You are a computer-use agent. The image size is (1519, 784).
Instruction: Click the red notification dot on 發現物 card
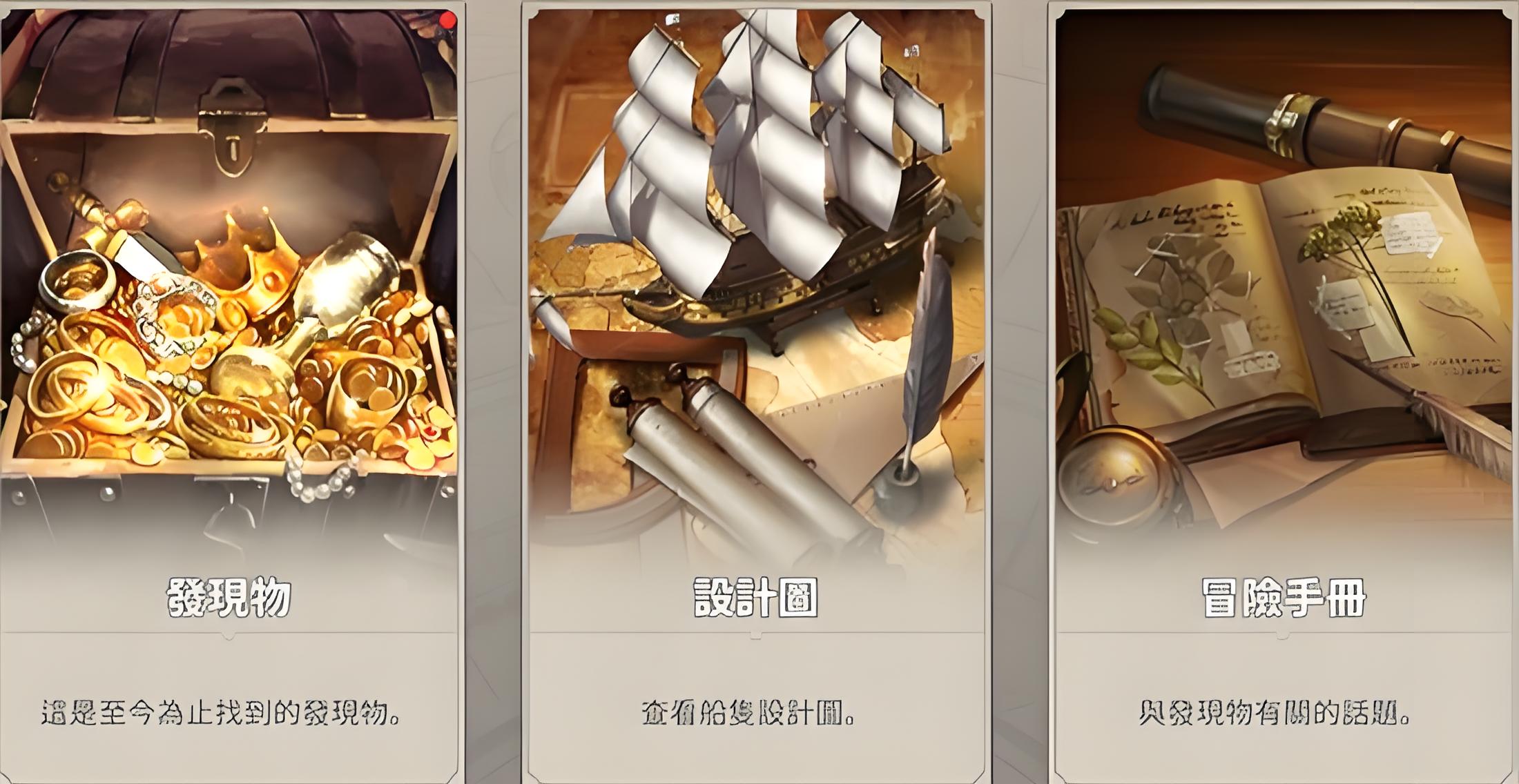click(450, 19)
